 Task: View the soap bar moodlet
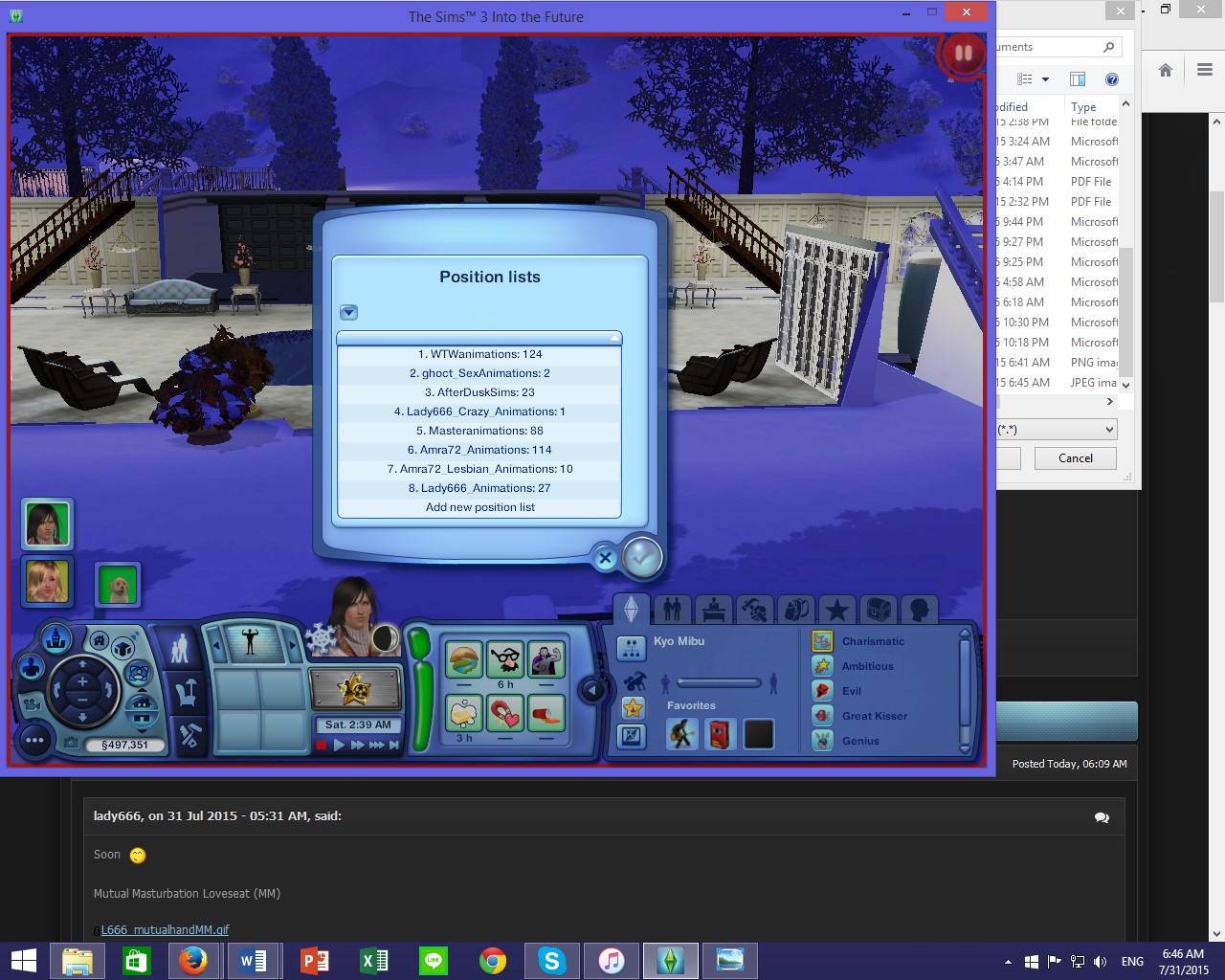464,713
